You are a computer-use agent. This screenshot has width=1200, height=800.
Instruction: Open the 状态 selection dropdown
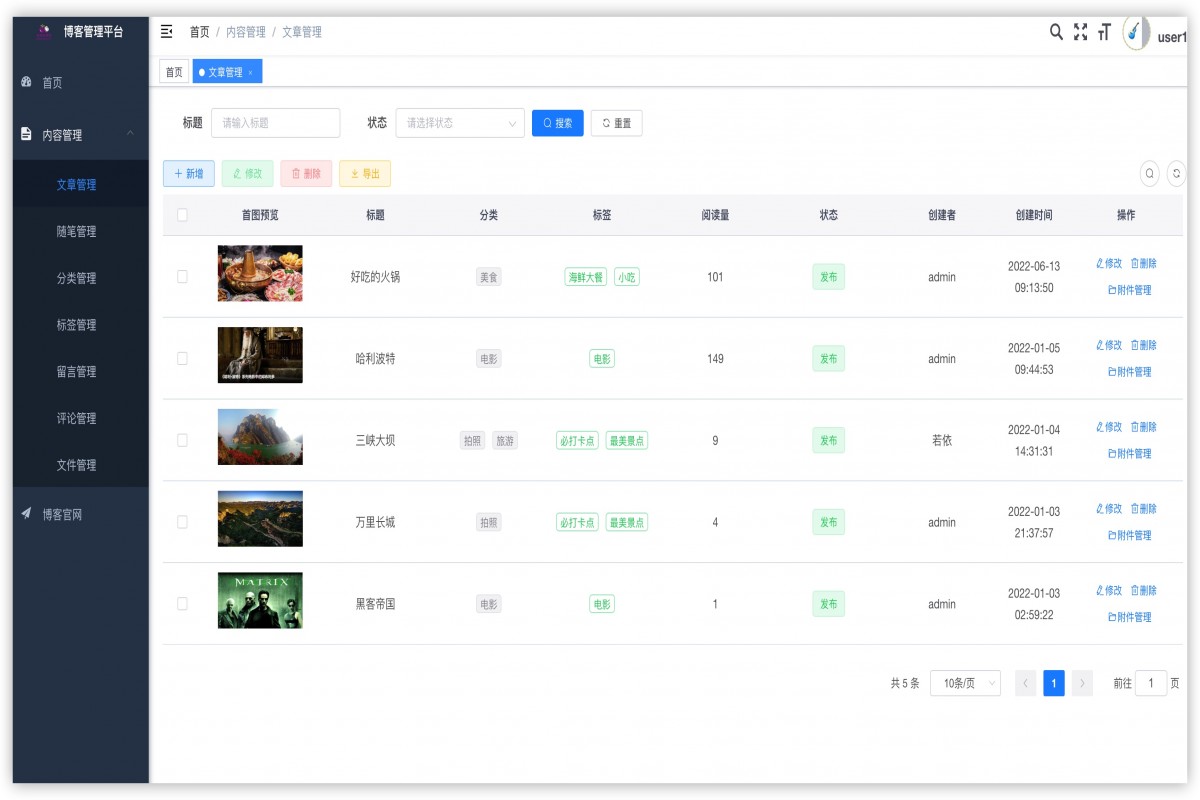460,123
